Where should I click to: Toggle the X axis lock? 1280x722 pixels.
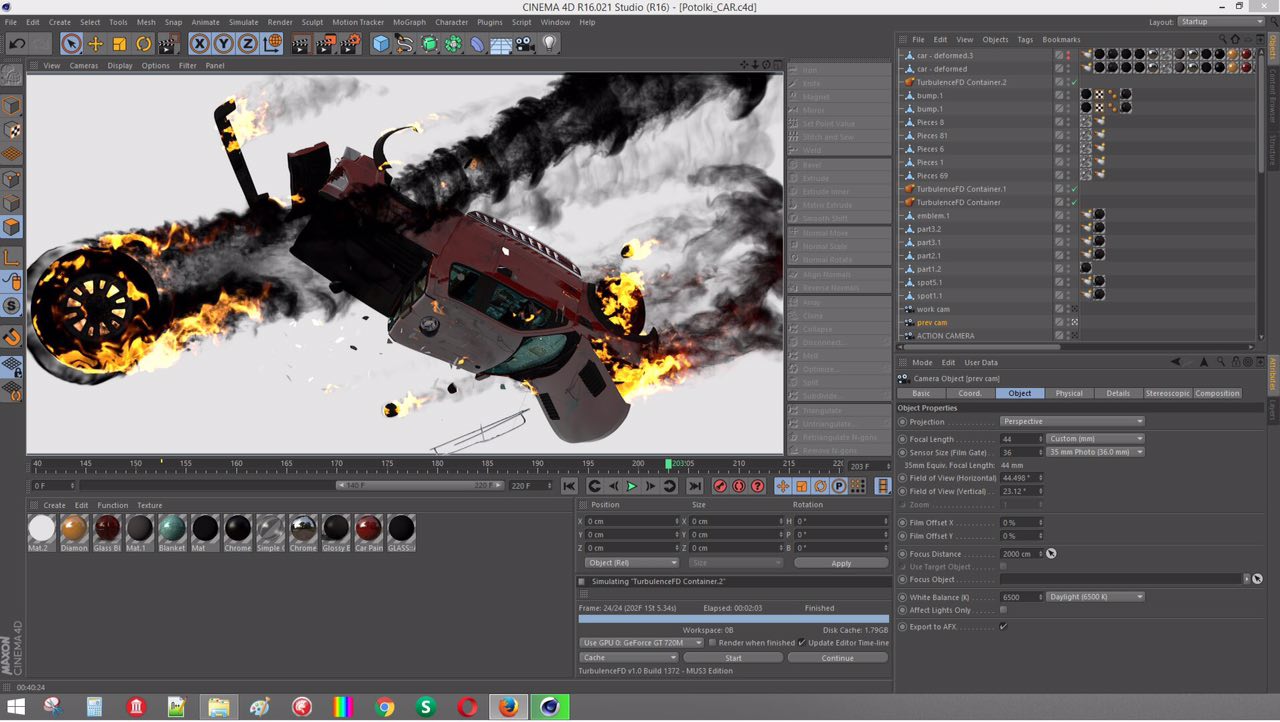click(x=200, y=43)
